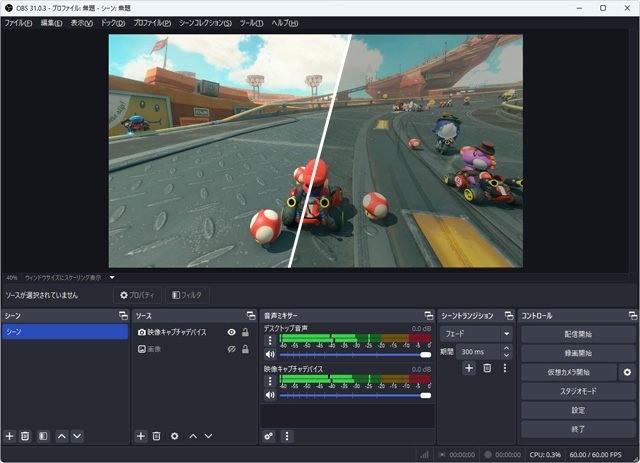Image resolution: width=640 pixels, height=463 pixels.
Task: Pop out the シーントランジション dock
Action: pos(509,316)
